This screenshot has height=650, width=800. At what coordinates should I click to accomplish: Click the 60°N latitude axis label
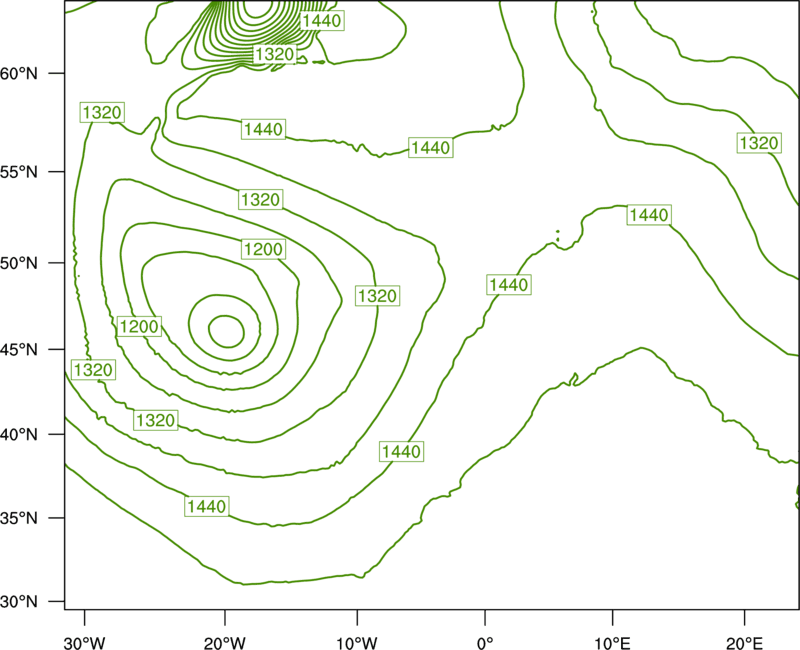[19, 73]
